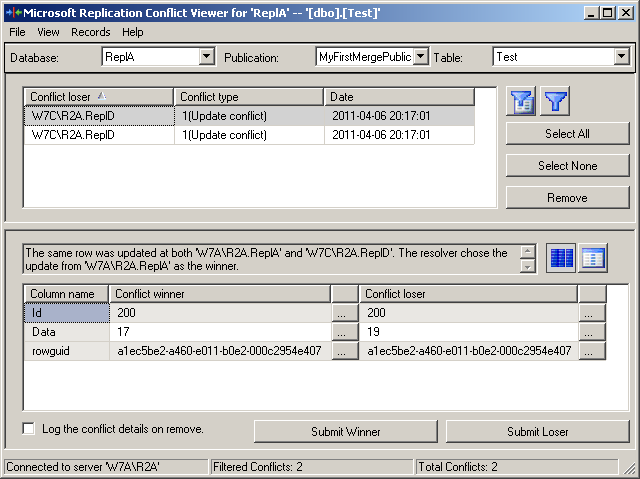Click the Submit Winner button
This screenshot has width=640, height=479.
[346, 432]
